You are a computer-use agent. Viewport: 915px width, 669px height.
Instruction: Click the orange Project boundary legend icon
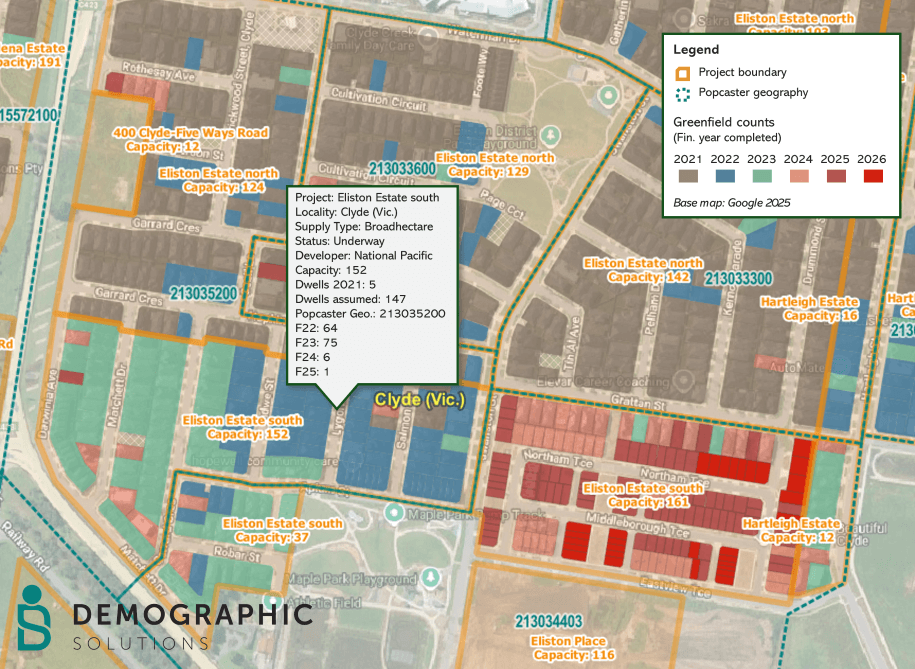click(682, 73)
